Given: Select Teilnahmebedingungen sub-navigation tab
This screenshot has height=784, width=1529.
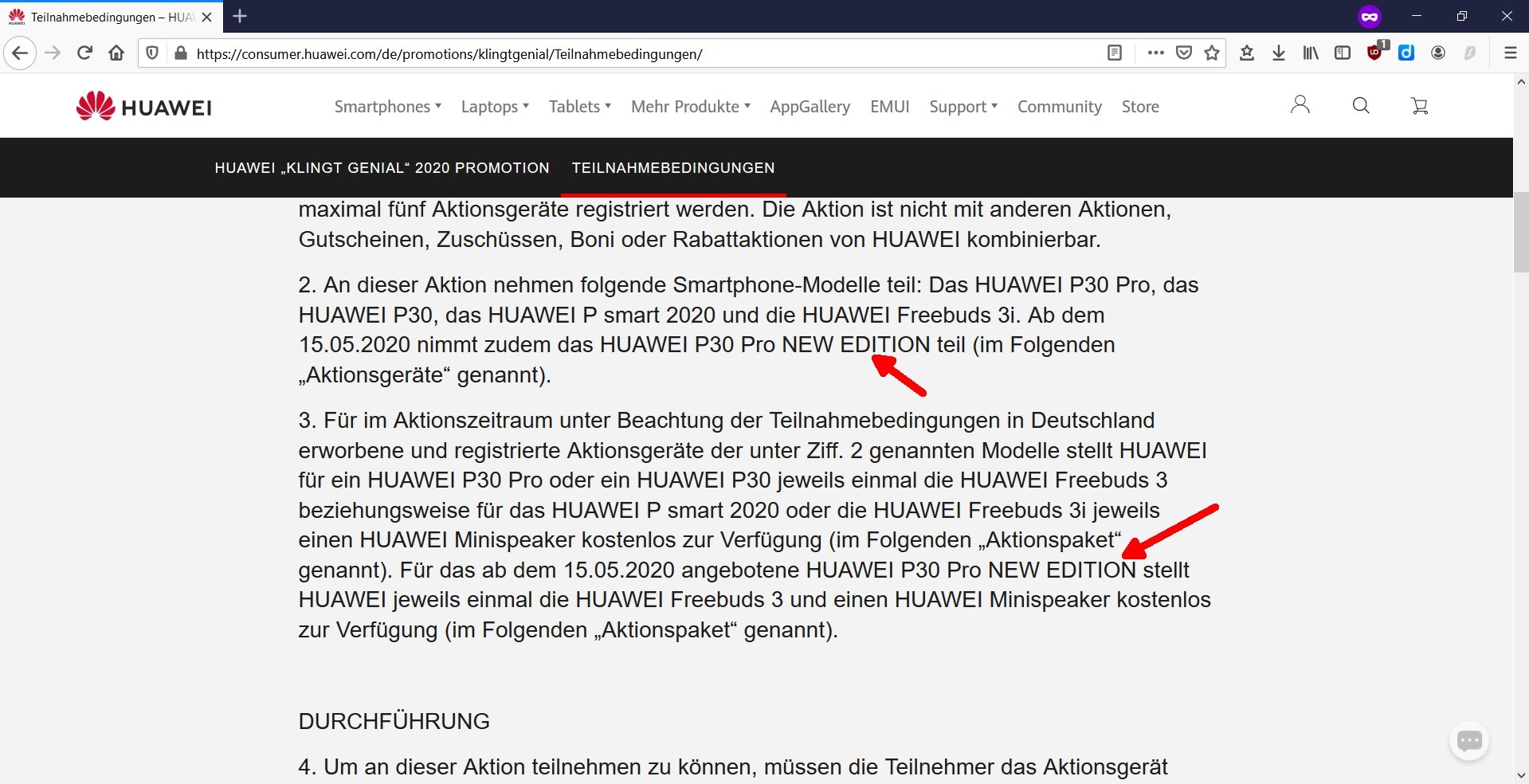Looking at the screenshot, I should pos(673,168).
